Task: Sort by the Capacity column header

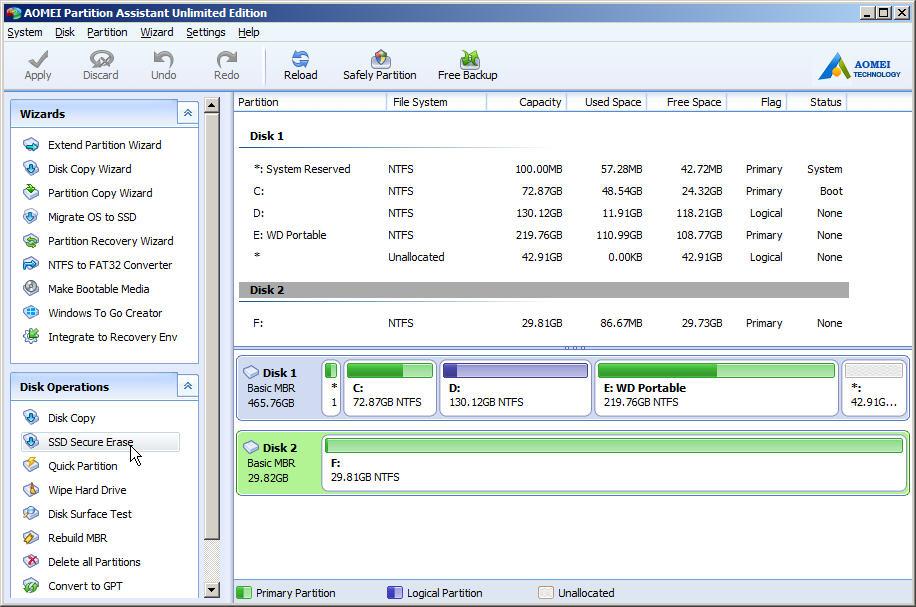Action: point(527,102)
